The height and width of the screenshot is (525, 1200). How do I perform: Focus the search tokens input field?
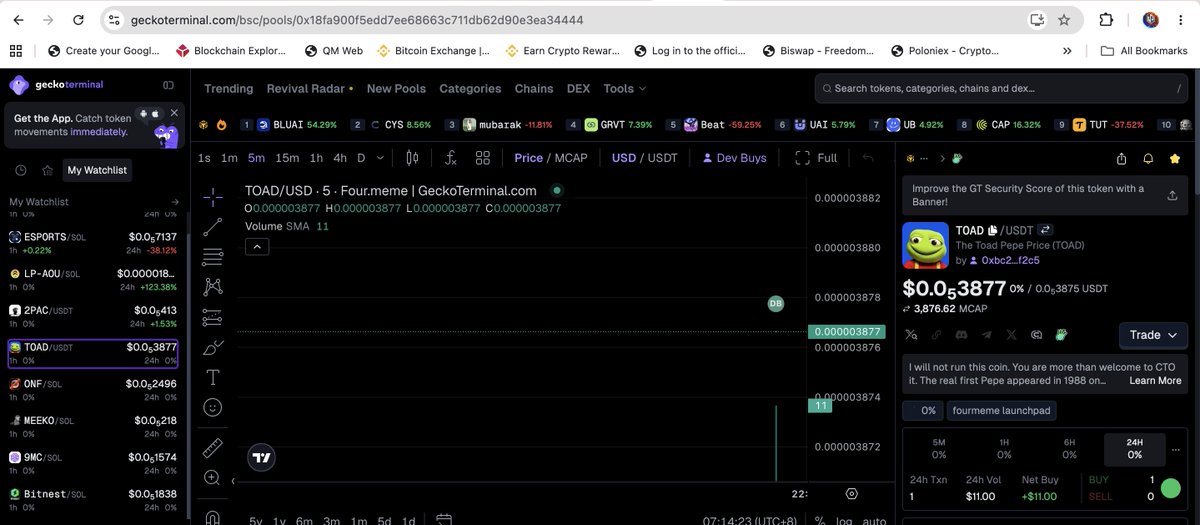(x=1003, y=88)
